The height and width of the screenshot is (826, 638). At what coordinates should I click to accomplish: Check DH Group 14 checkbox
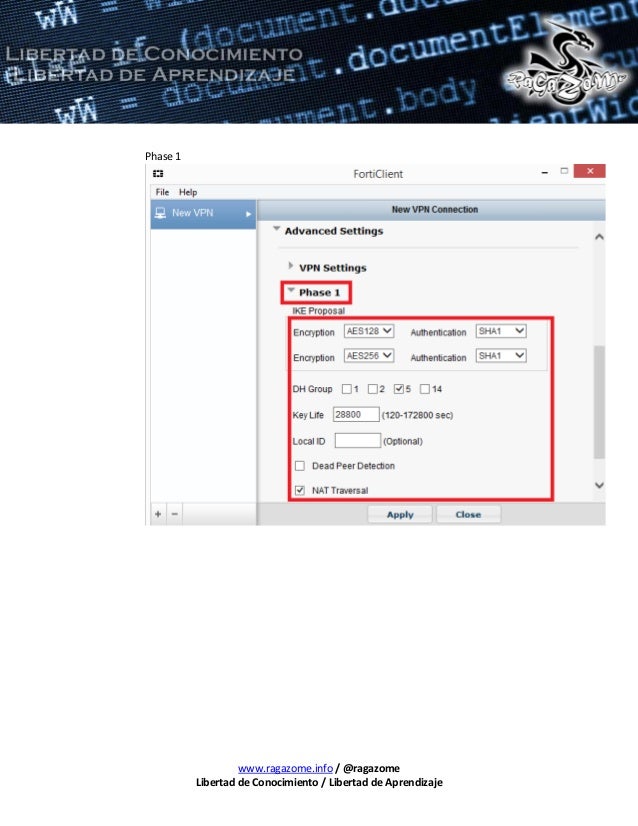coord(425,389)
